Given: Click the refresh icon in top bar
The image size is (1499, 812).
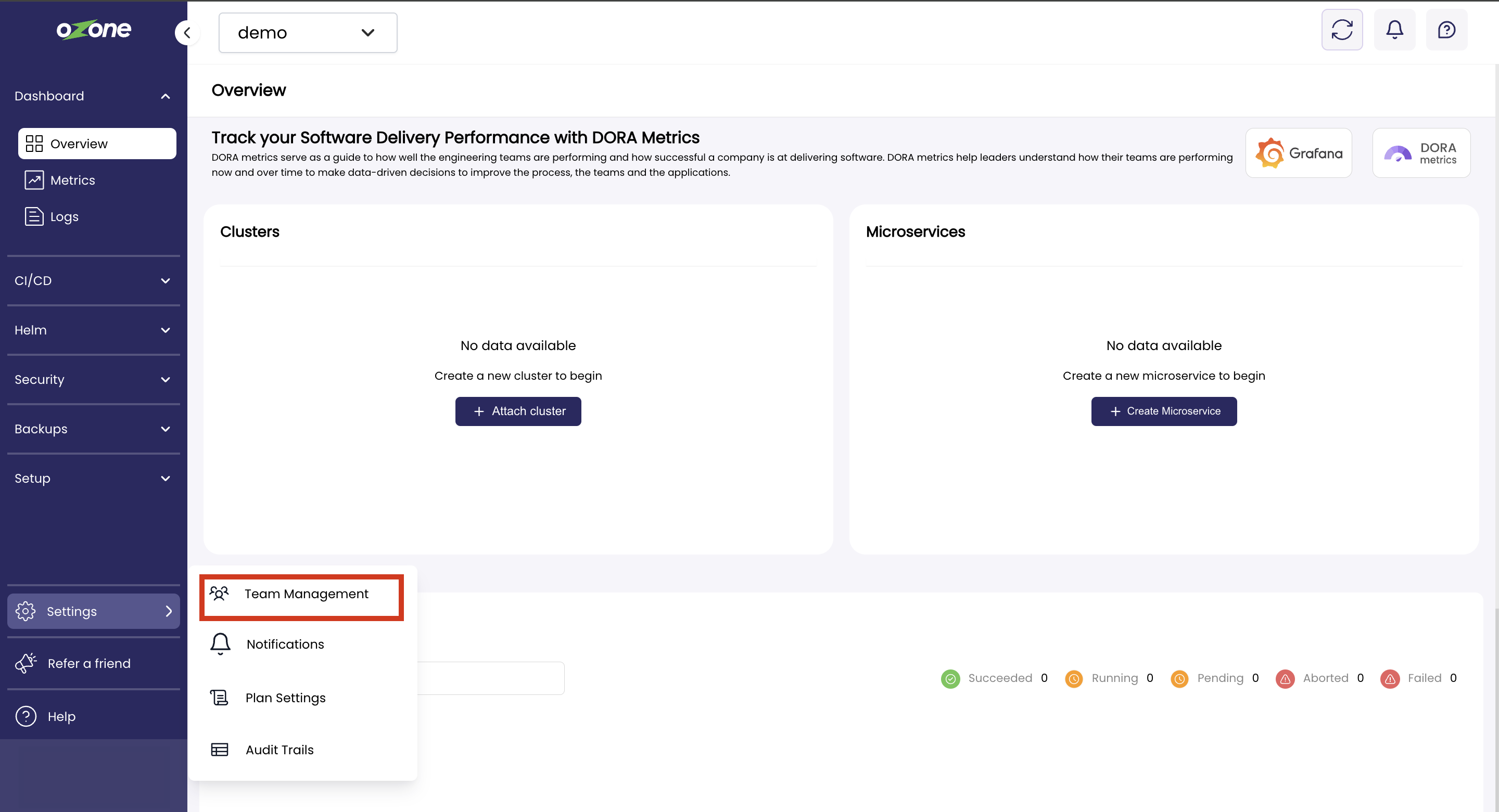Looking at the screenshot, I should click(1341, 30).
